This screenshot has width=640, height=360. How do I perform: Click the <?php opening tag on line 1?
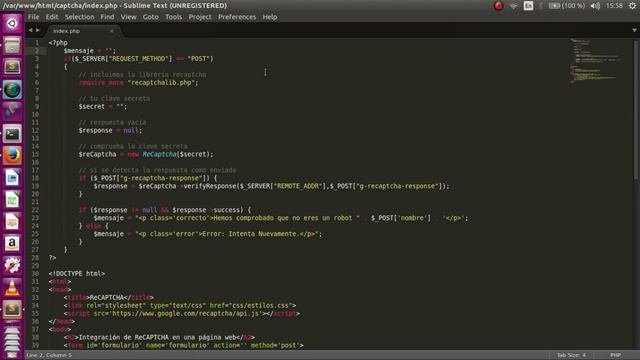coord(58,42)
